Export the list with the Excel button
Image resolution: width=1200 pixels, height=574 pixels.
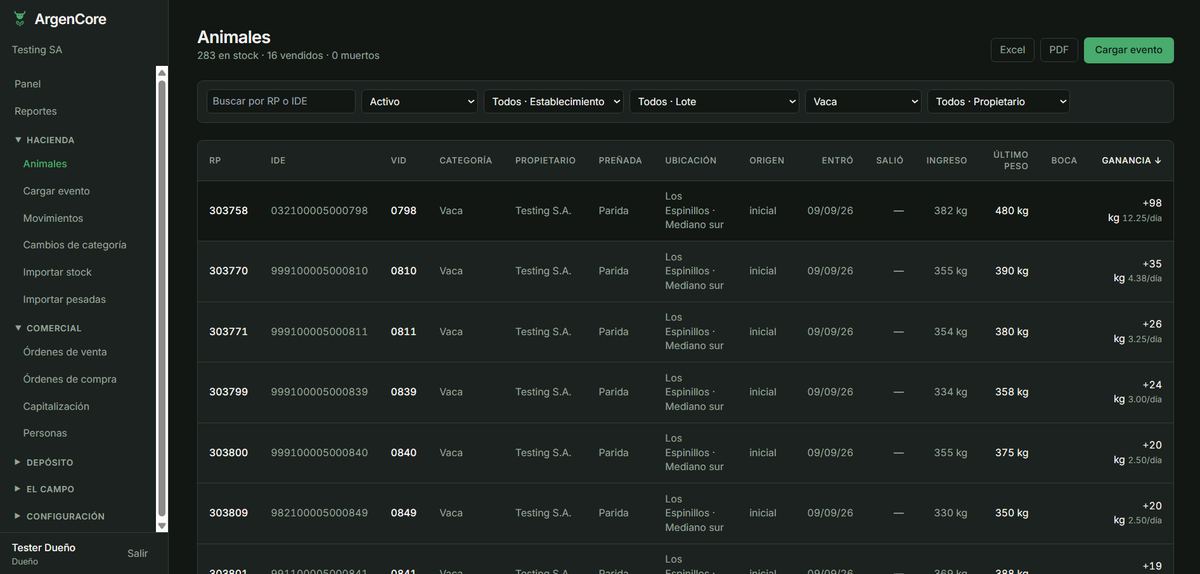coord(1012,50)
